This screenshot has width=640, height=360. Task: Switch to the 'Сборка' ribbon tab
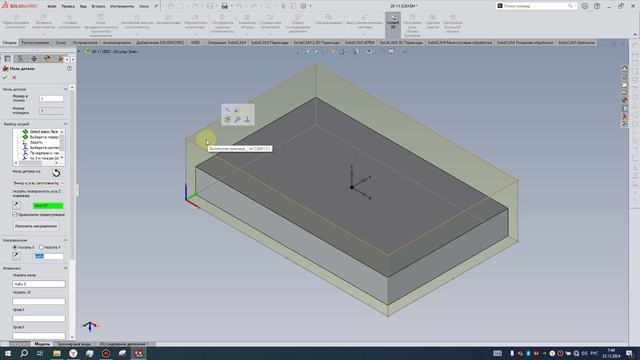coord(9,42)
